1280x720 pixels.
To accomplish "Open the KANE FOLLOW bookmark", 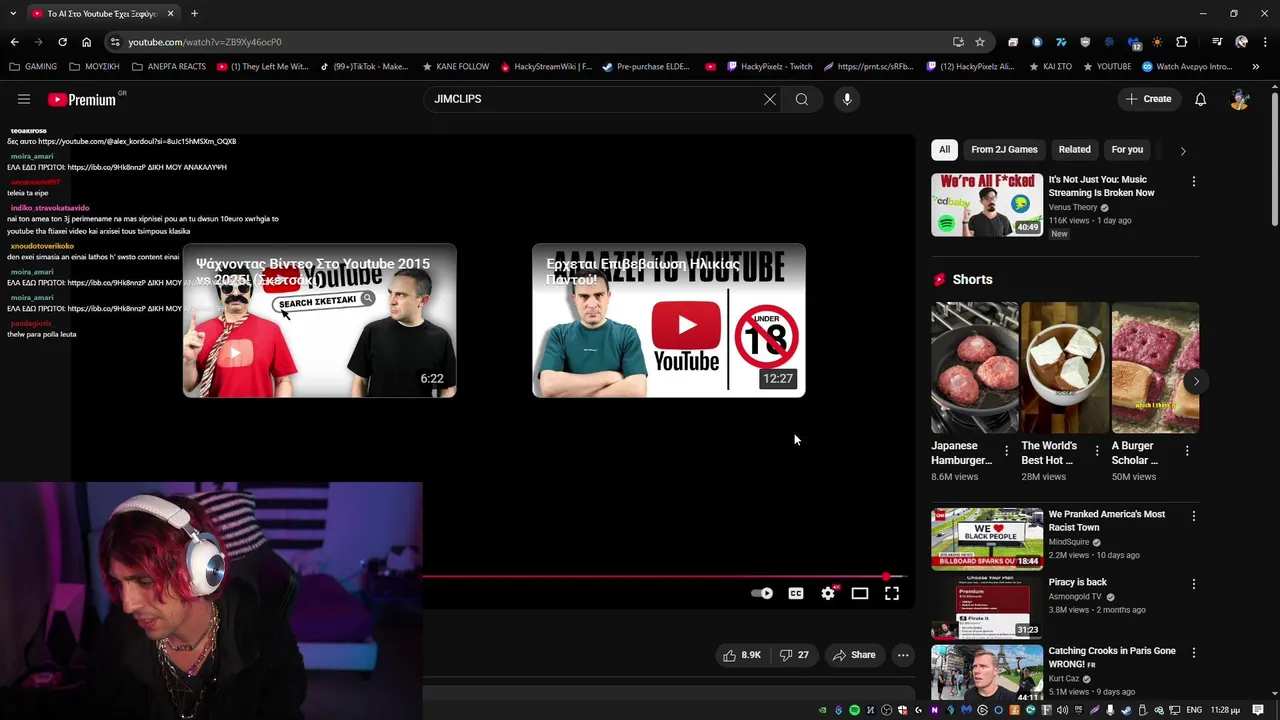I will (x=455, y=67).
